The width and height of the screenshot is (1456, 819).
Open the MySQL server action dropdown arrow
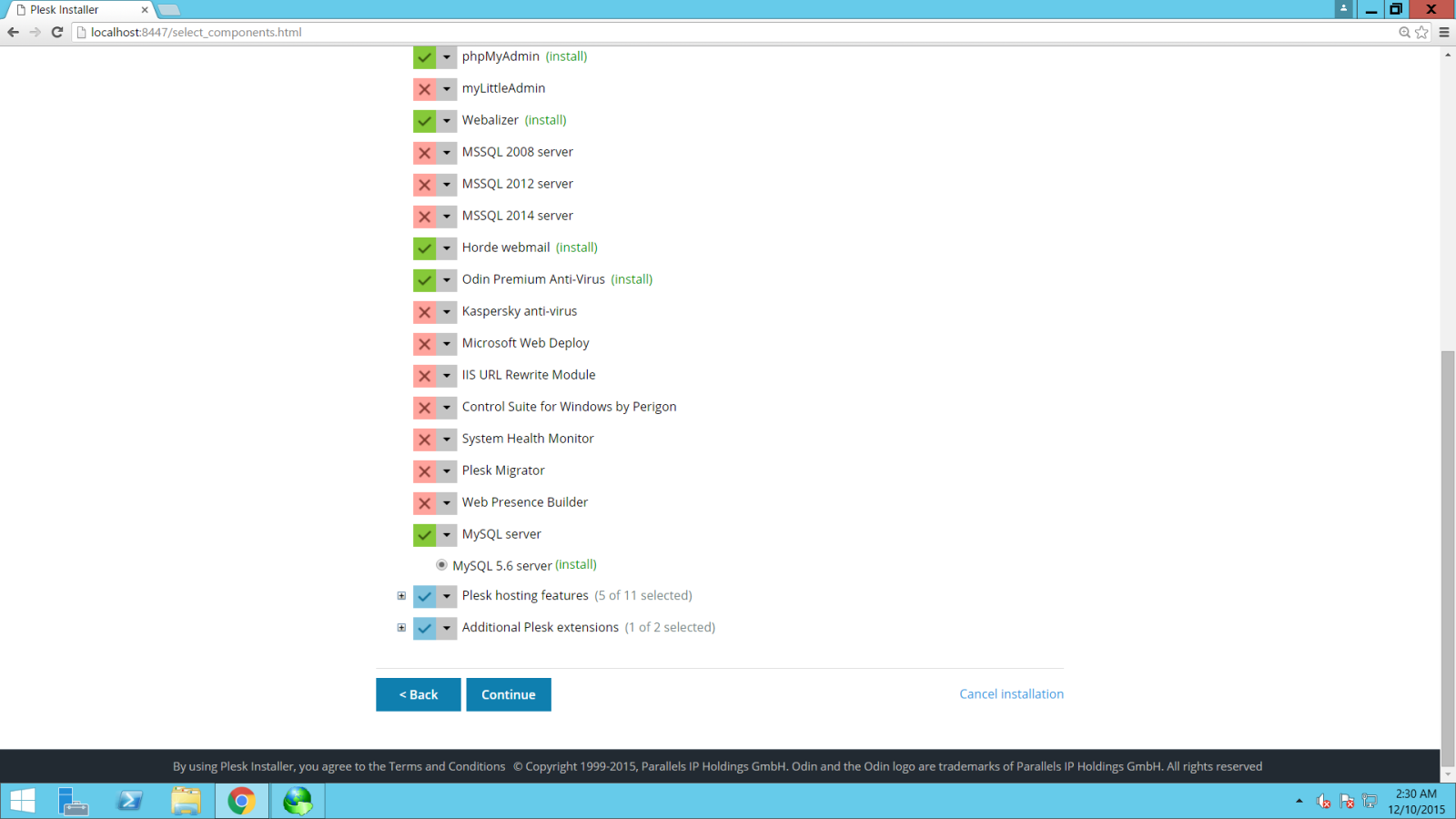[447, 535]
